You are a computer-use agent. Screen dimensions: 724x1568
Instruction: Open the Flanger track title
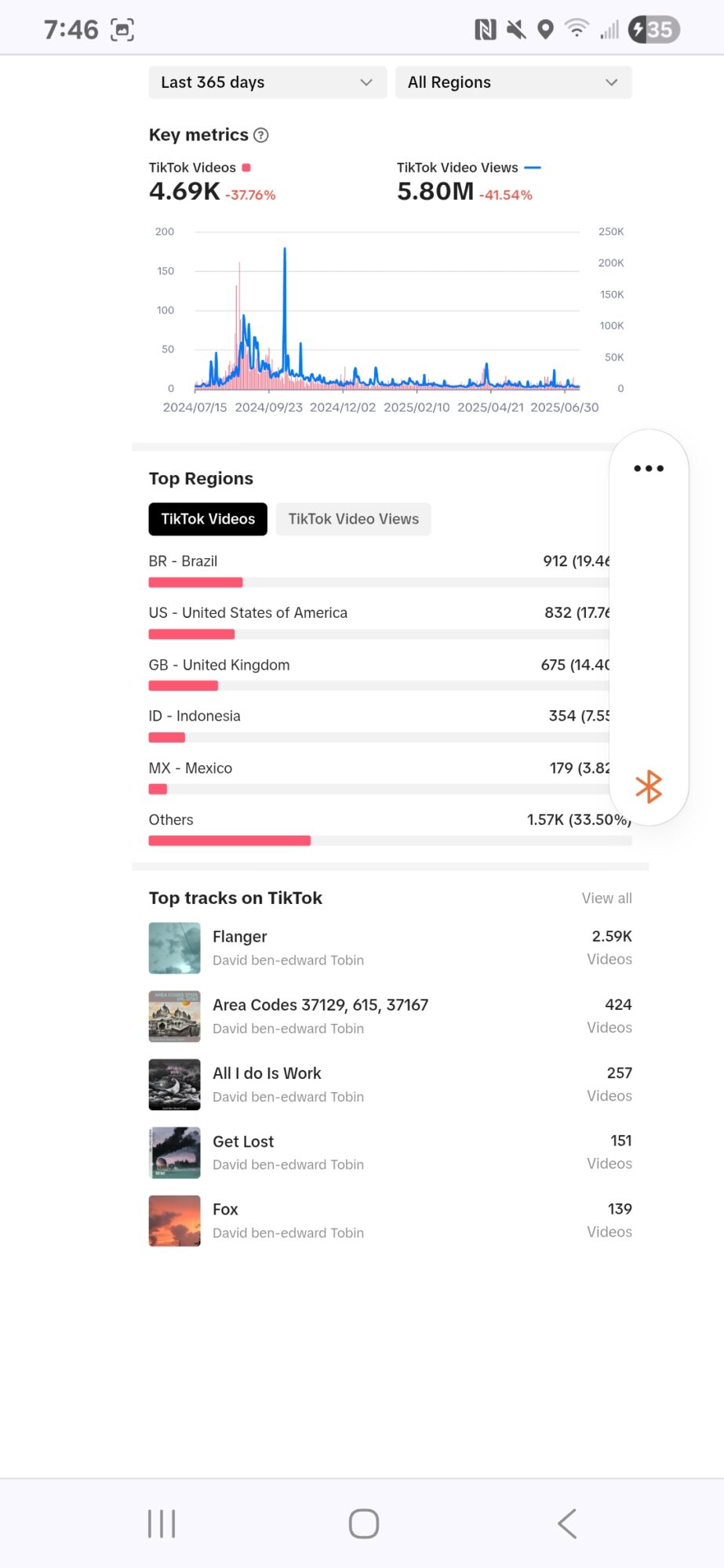click(x=240, y=937)
